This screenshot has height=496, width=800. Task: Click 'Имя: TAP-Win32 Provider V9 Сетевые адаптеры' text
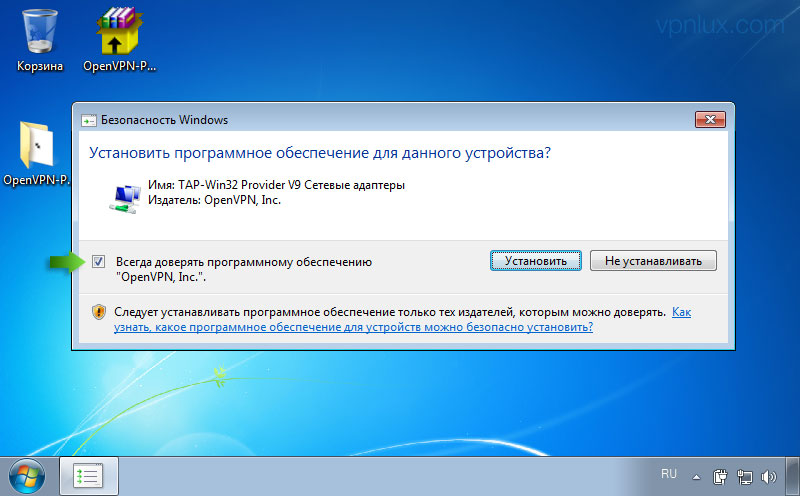pos(276,185)
